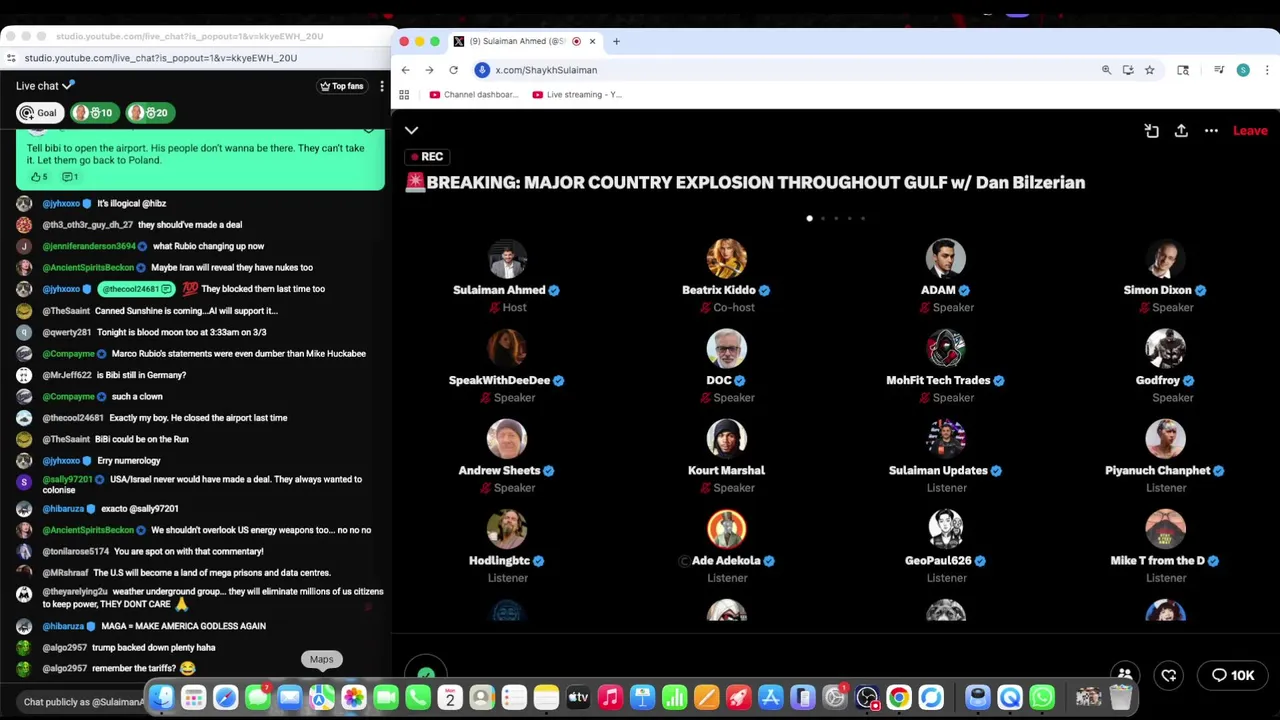This screenshot has height=720, width=1280.
Task: Open Kourt Marshal speaker avatar
Action: point(727,438)
